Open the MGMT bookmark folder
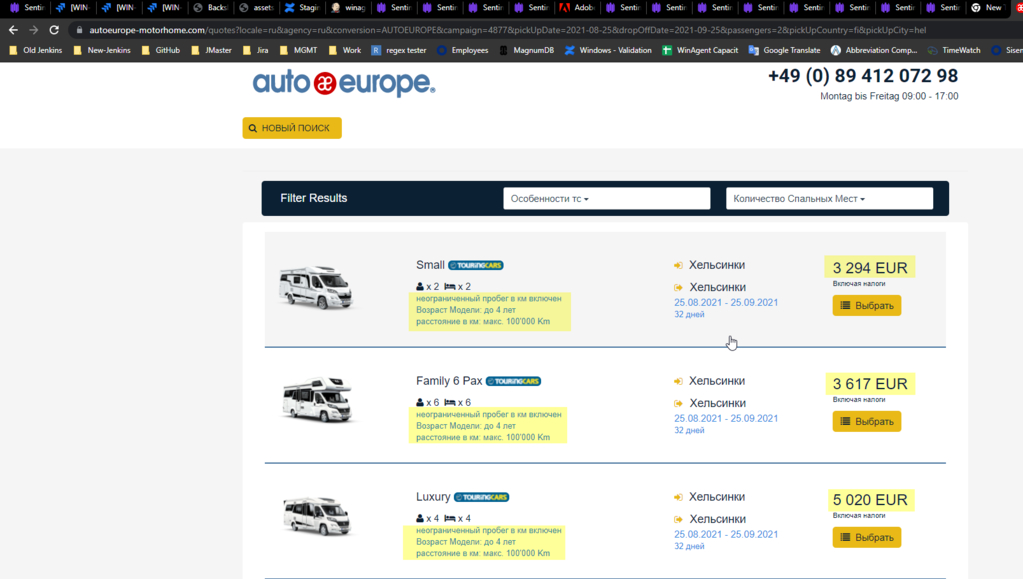This screenshot has width=1023, height=579. coord(298,50)
